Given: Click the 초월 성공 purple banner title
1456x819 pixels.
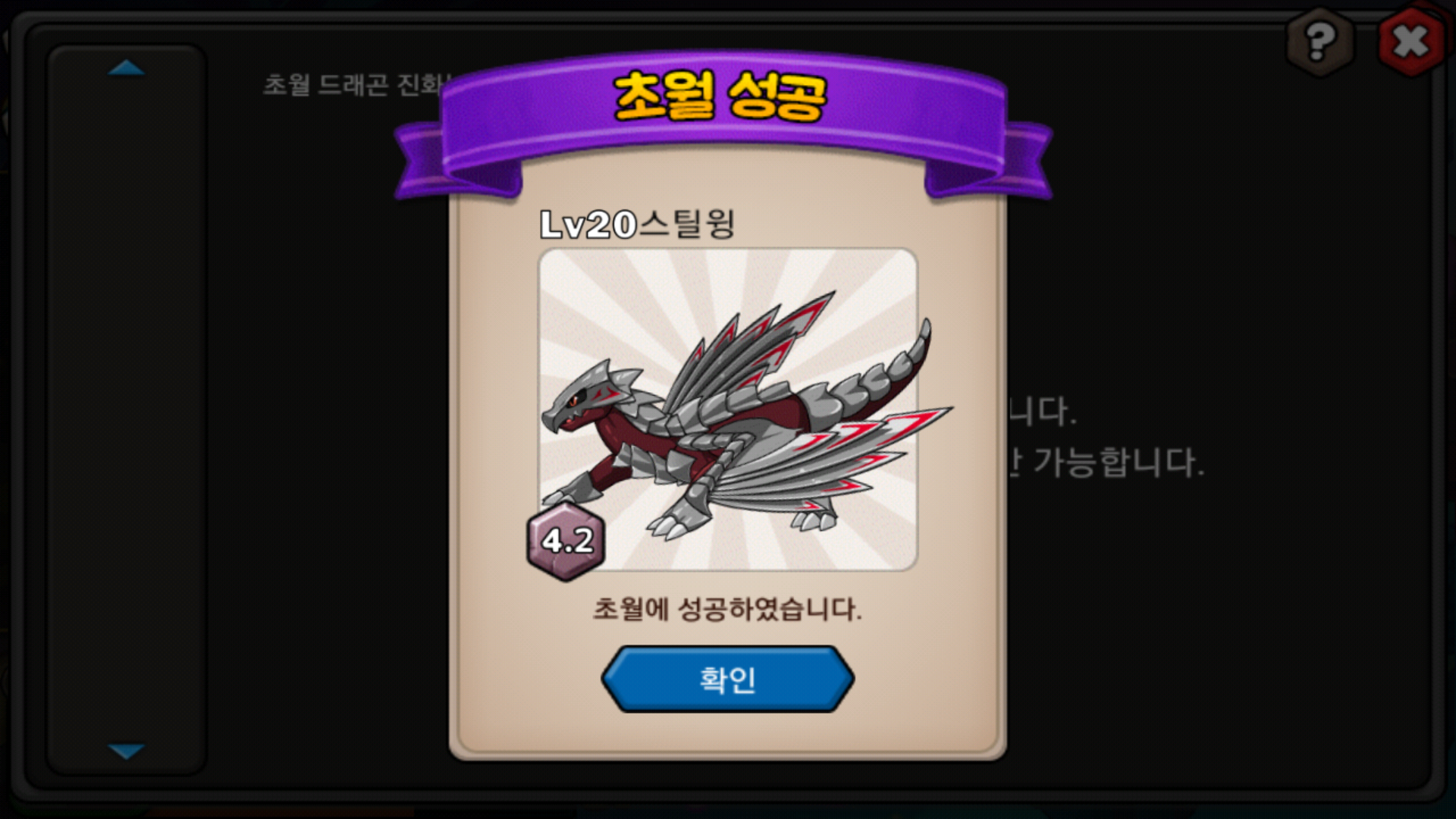Looking at the screenshot, I should (720, 97).
